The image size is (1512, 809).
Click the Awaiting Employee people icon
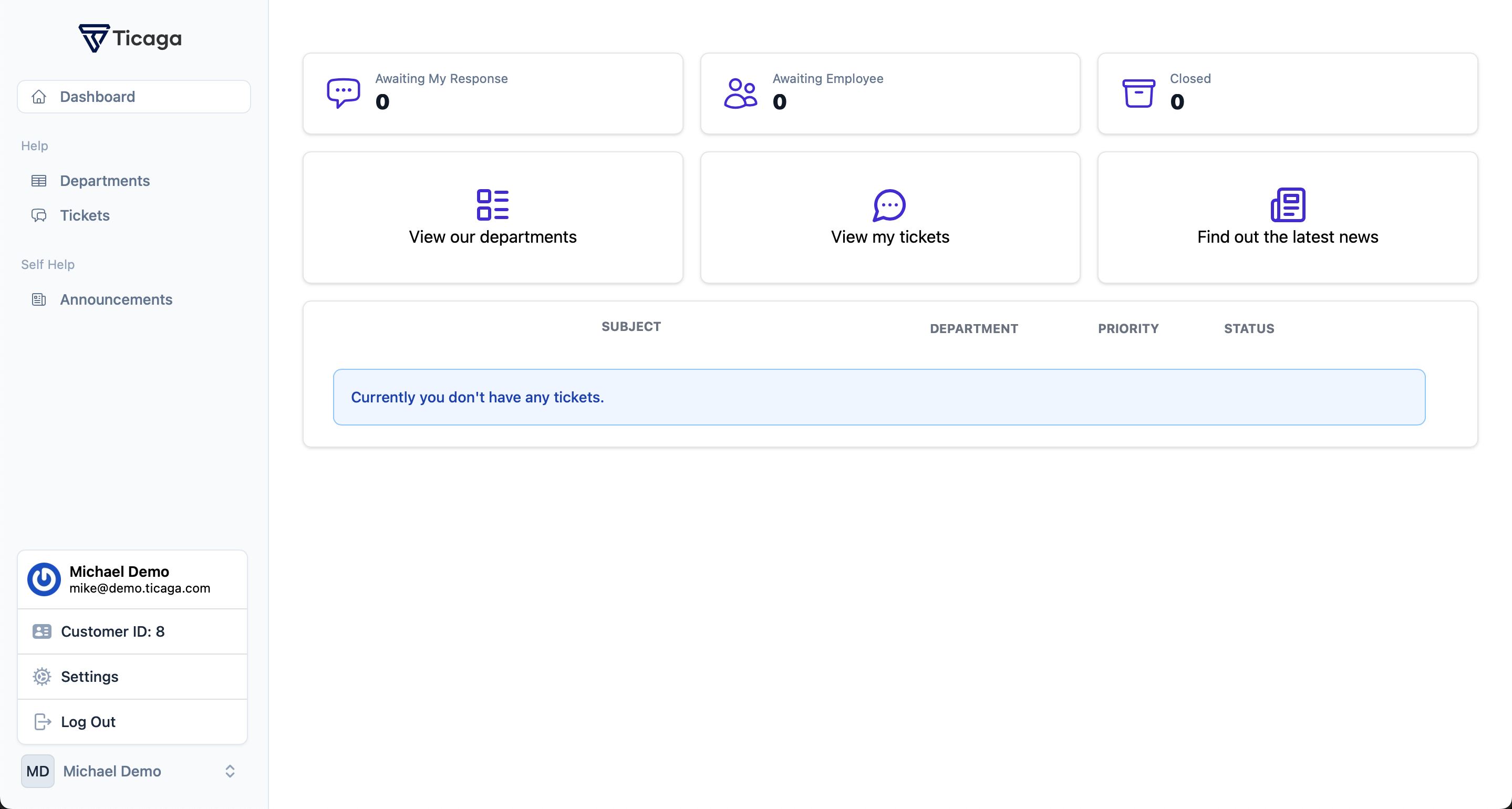(741, 93)
